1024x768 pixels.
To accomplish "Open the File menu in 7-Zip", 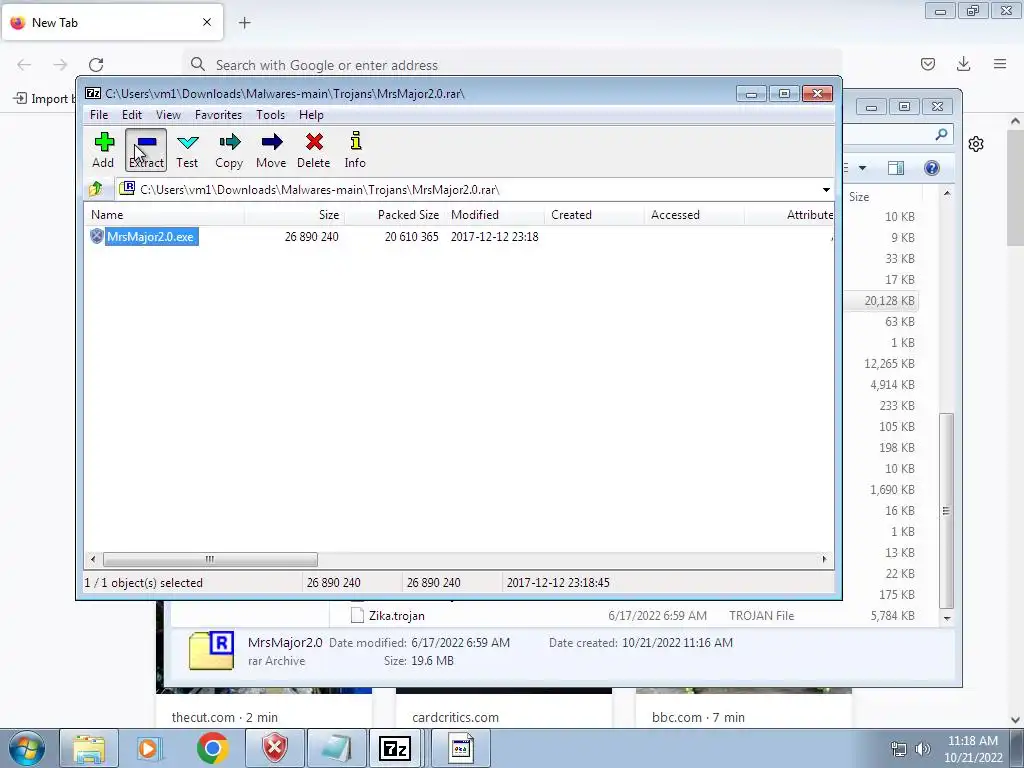I will [x=99, y=115].
